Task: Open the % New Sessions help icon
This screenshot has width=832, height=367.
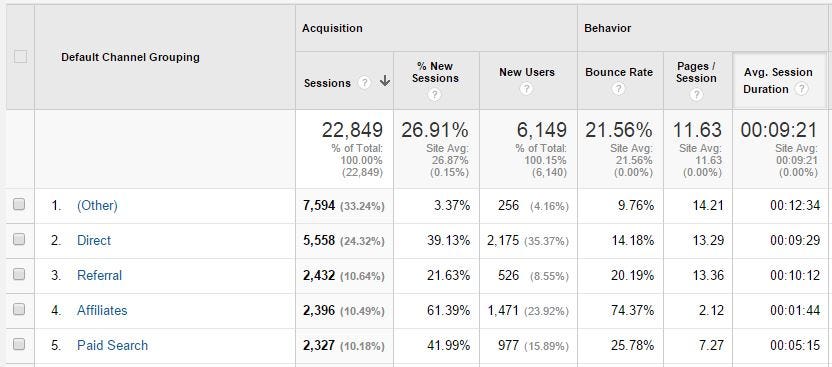Action: (x=435, y=95)
